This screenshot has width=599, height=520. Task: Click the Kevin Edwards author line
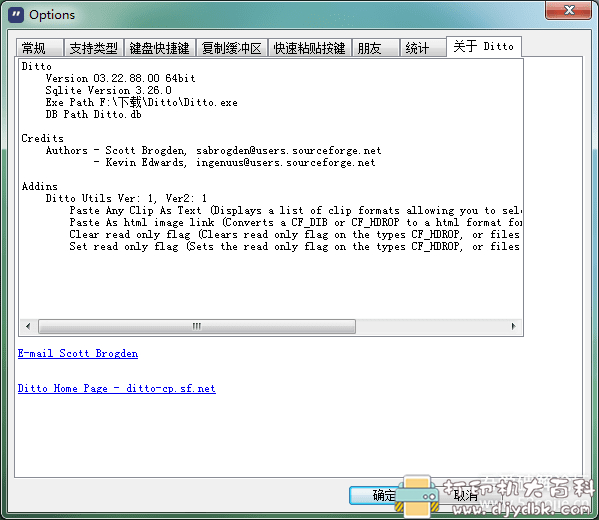click(x=235, y=162)
